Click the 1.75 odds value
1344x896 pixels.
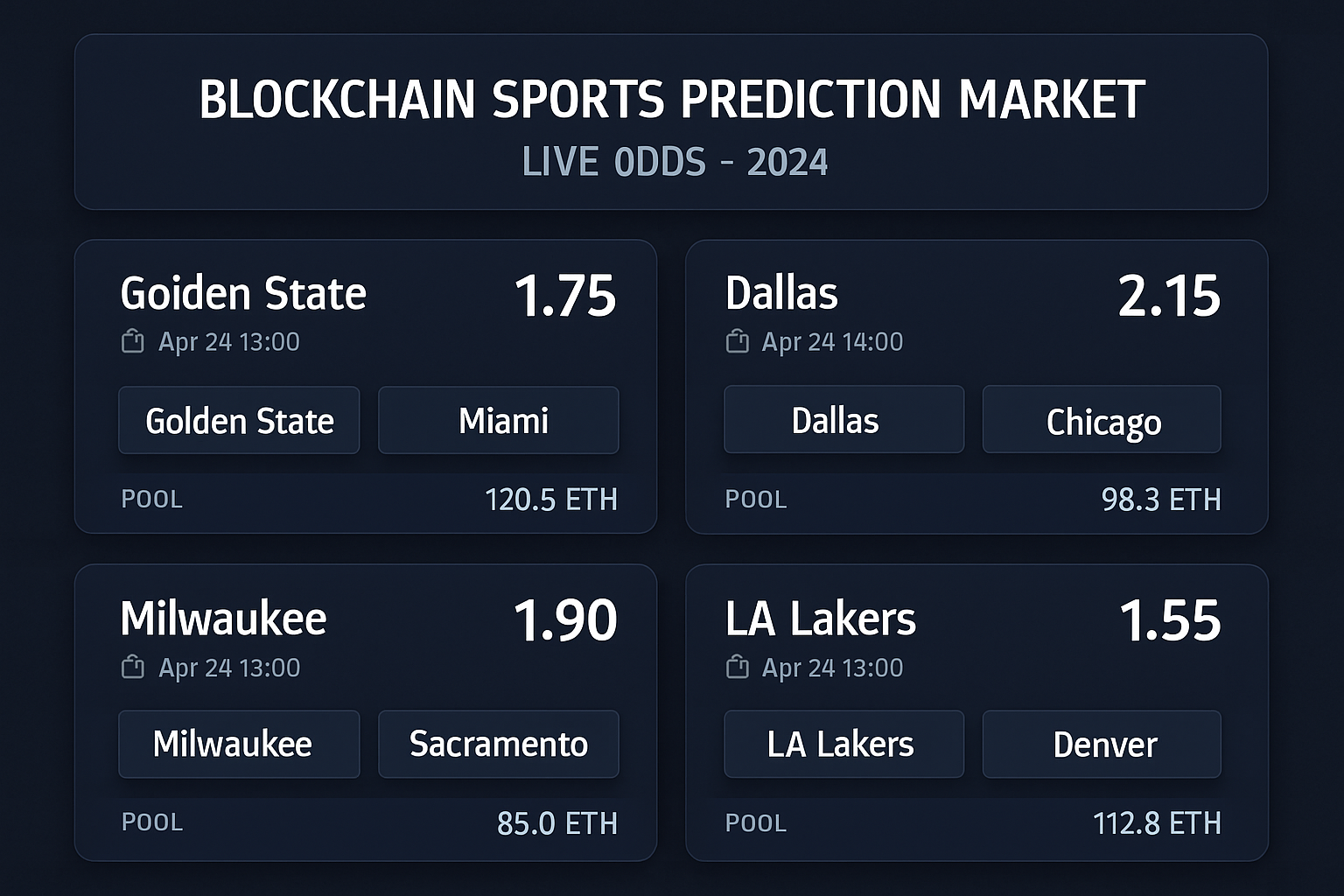point(565,296)
